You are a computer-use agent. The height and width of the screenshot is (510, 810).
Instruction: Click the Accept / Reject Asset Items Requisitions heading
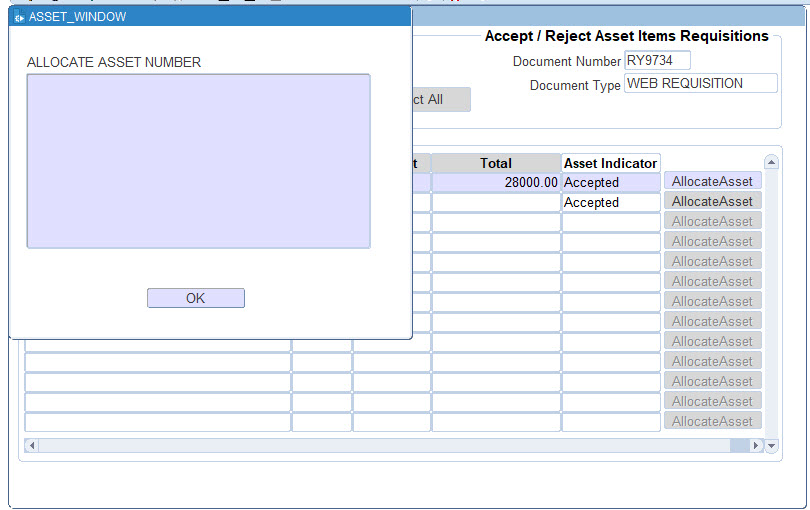627,36
